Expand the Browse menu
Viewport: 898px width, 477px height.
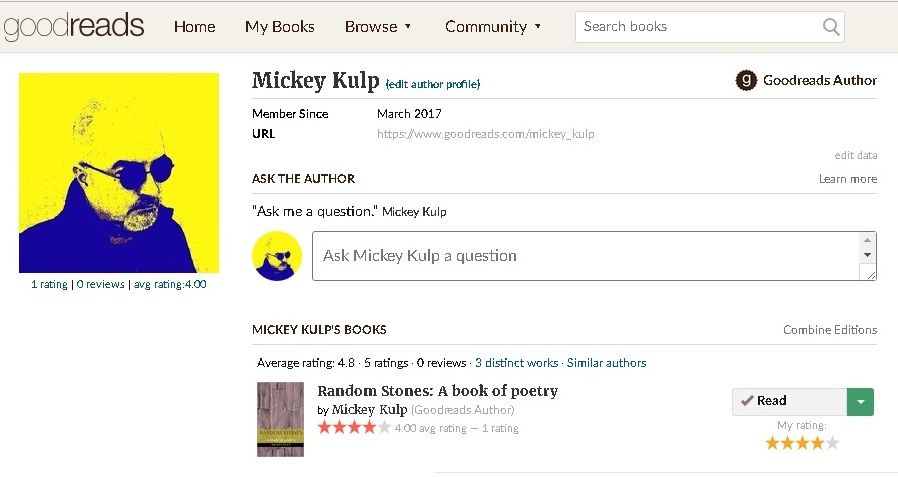(378, 27)
